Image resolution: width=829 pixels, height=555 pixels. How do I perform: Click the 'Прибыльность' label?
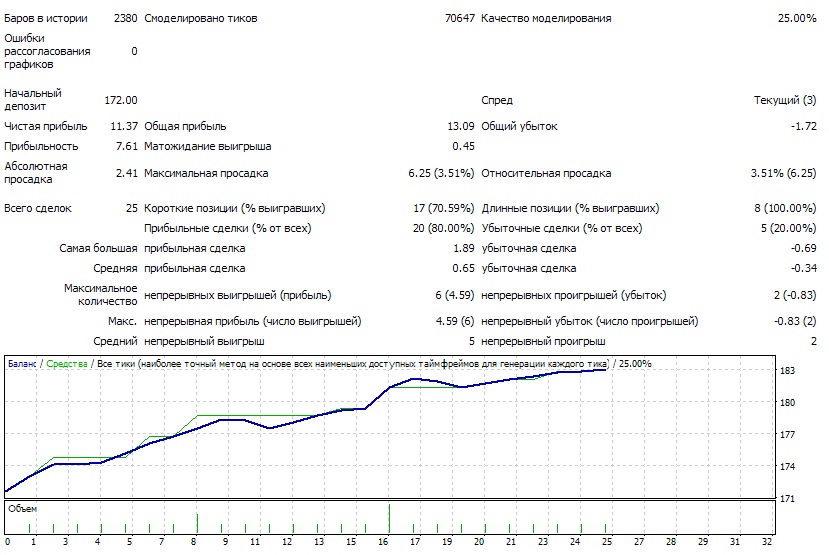[41, 146]
